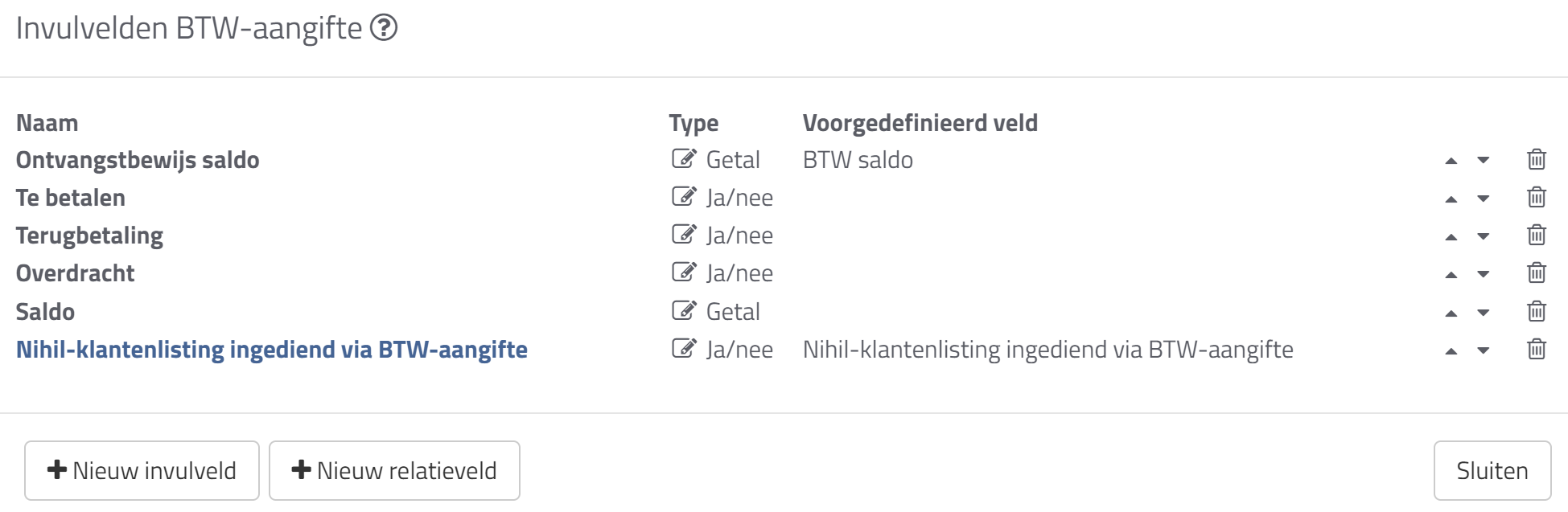The image size is (1568, 512).
Task: Move Nihil-klantenlisting field down
Action: click(1484, 350)
